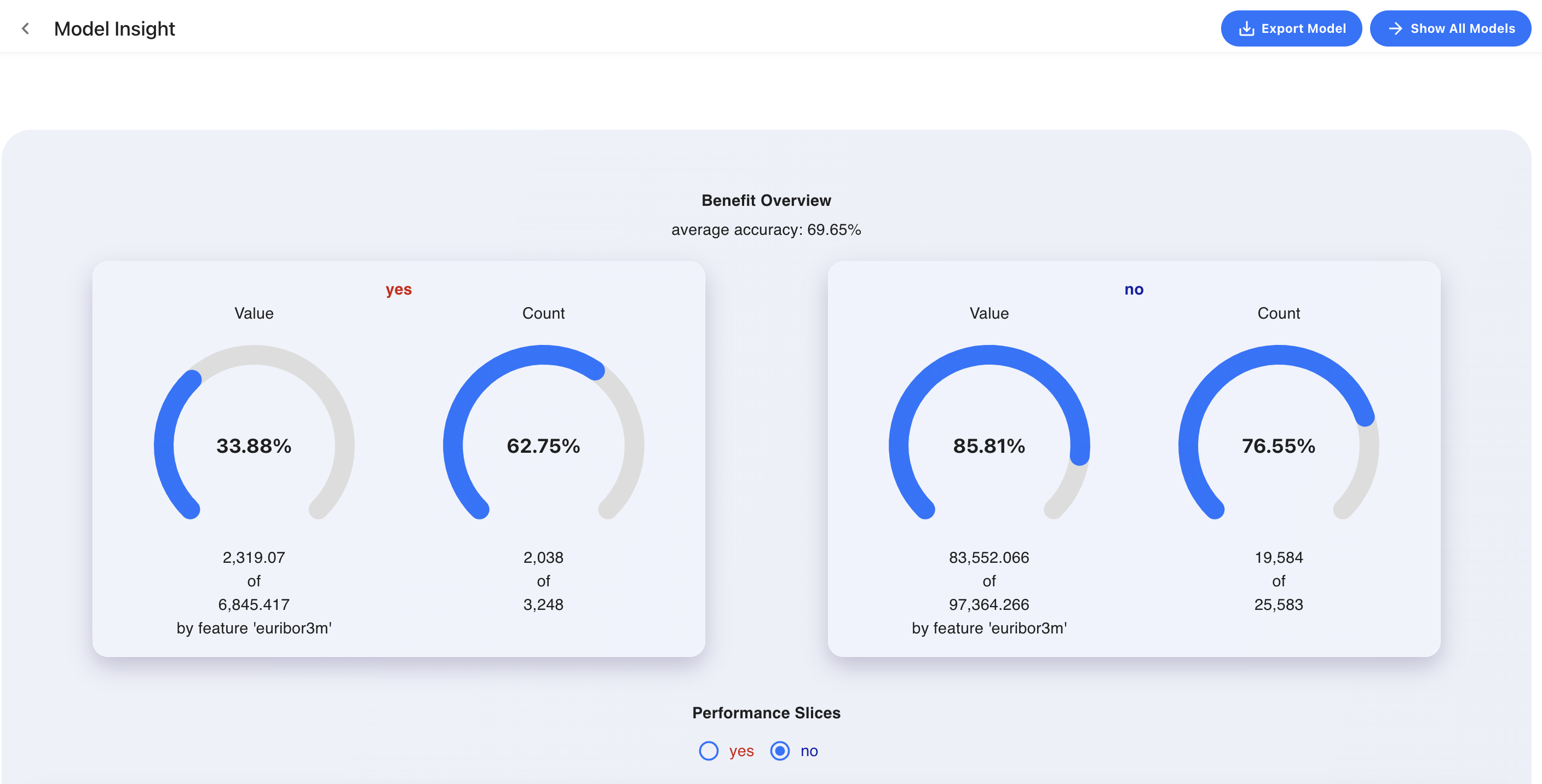Click the Export Model button
The width and height of the screenshot is (1542, 784).
pos(1291,28)
